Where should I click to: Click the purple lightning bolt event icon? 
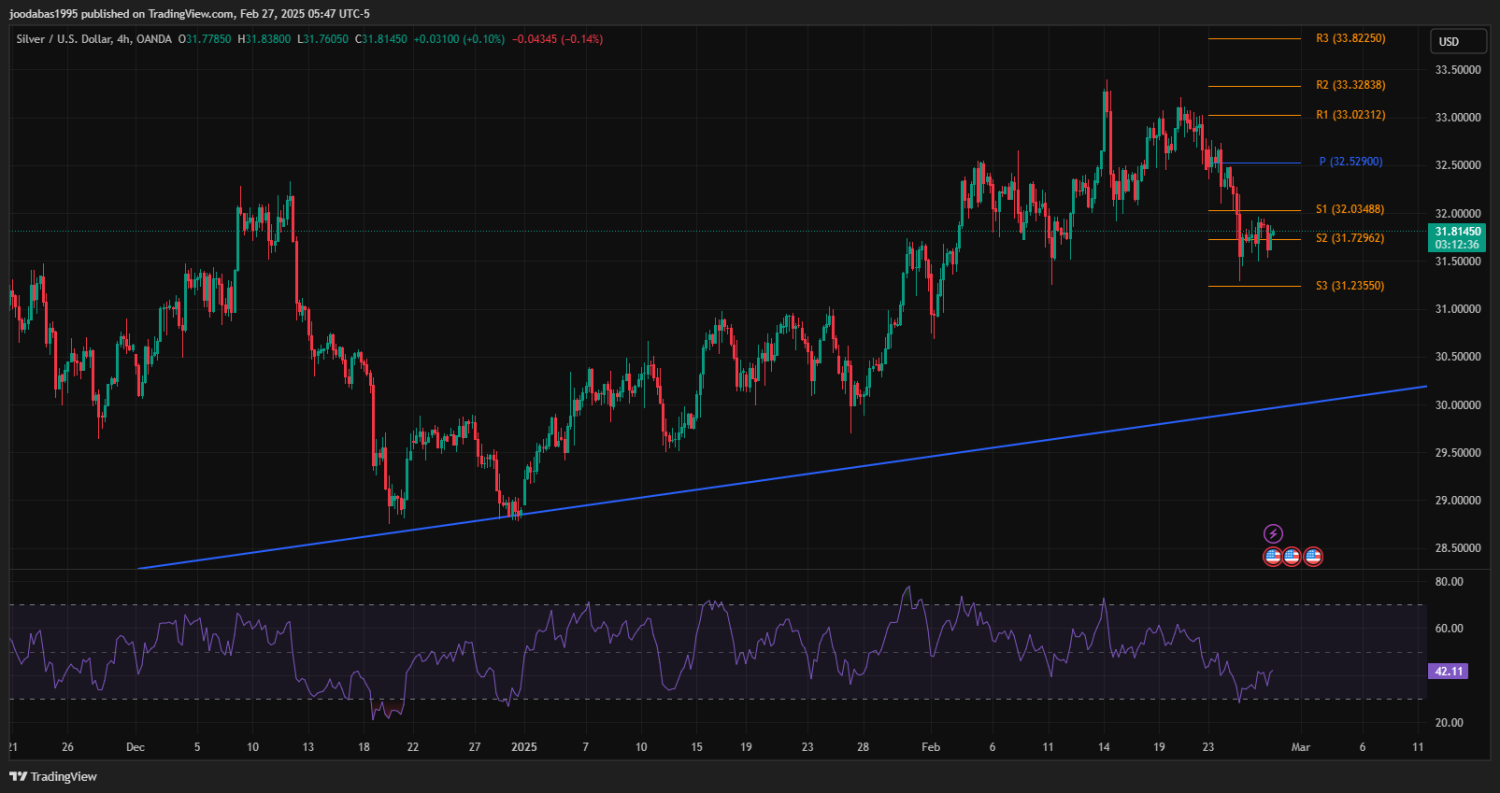[1273, 534]
